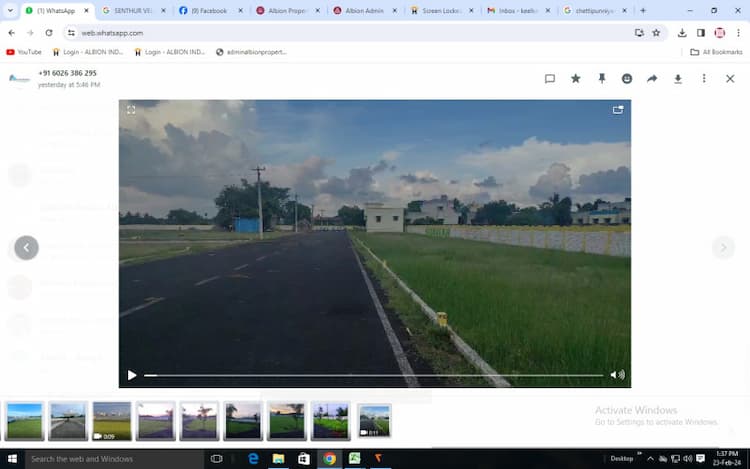Click Search the web and Windows box
The image size is (750, 469).
(x=114, y=459)
